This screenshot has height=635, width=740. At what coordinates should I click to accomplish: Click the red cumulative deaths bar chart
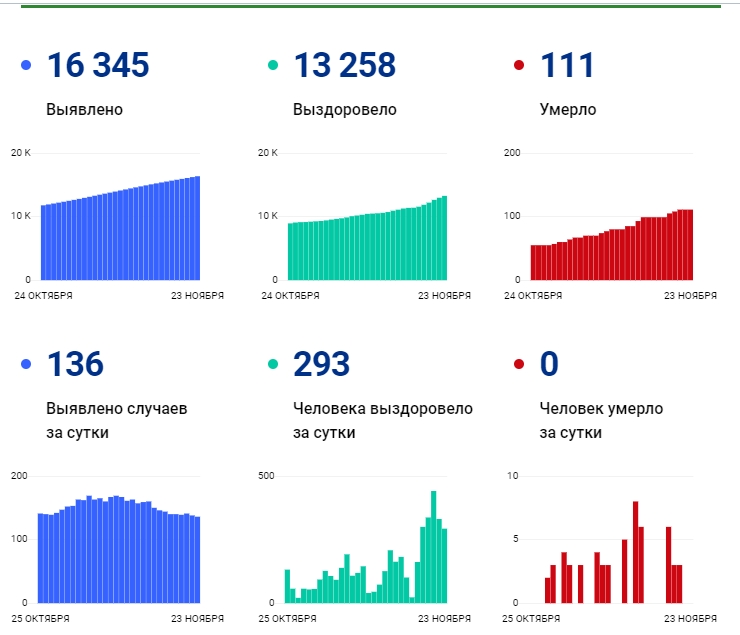coord(612,245)
